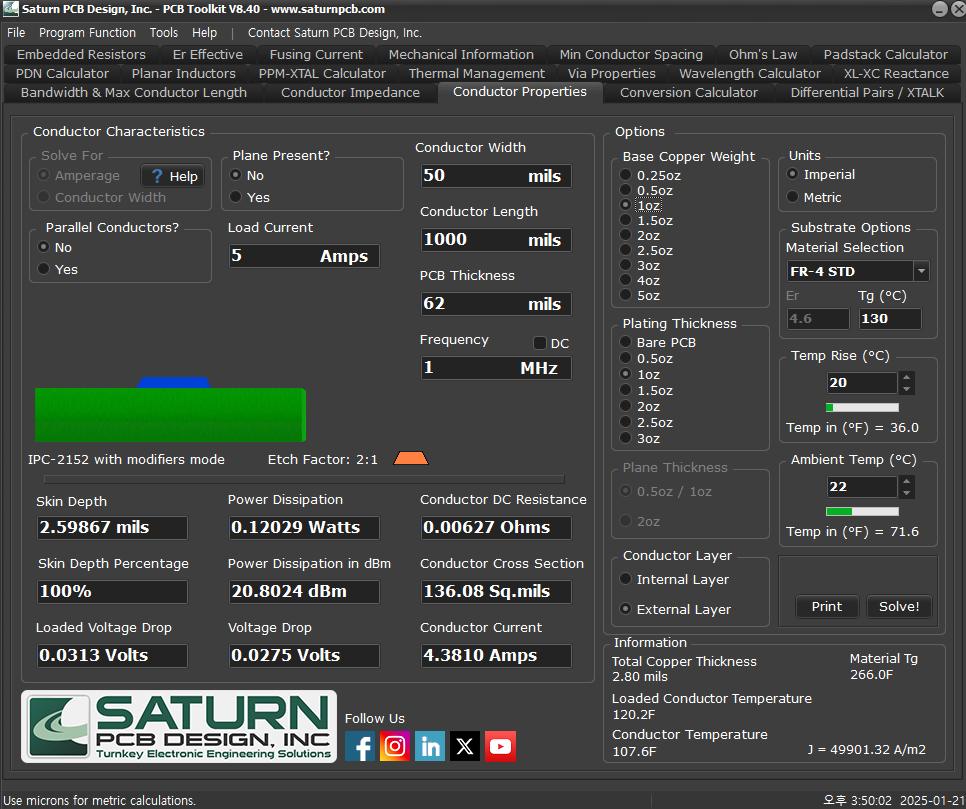Open the Thermal Management tab

coord(477,73)
